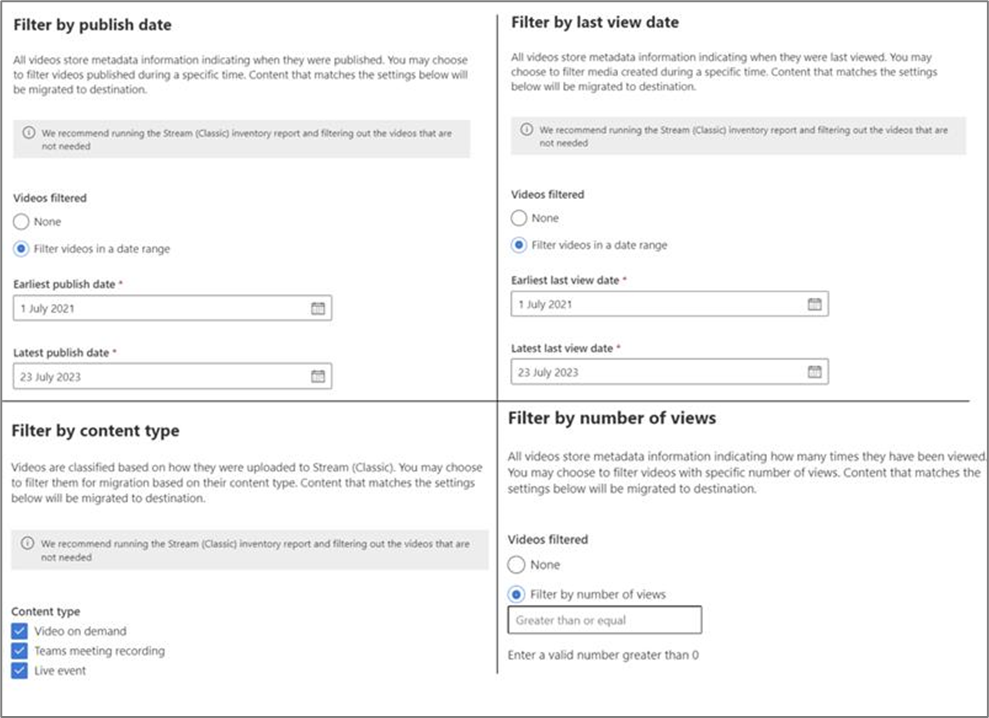This screenshot has width=989, height=718.
Task: Click the Greater than or equal input box
Action: (604, 620)
